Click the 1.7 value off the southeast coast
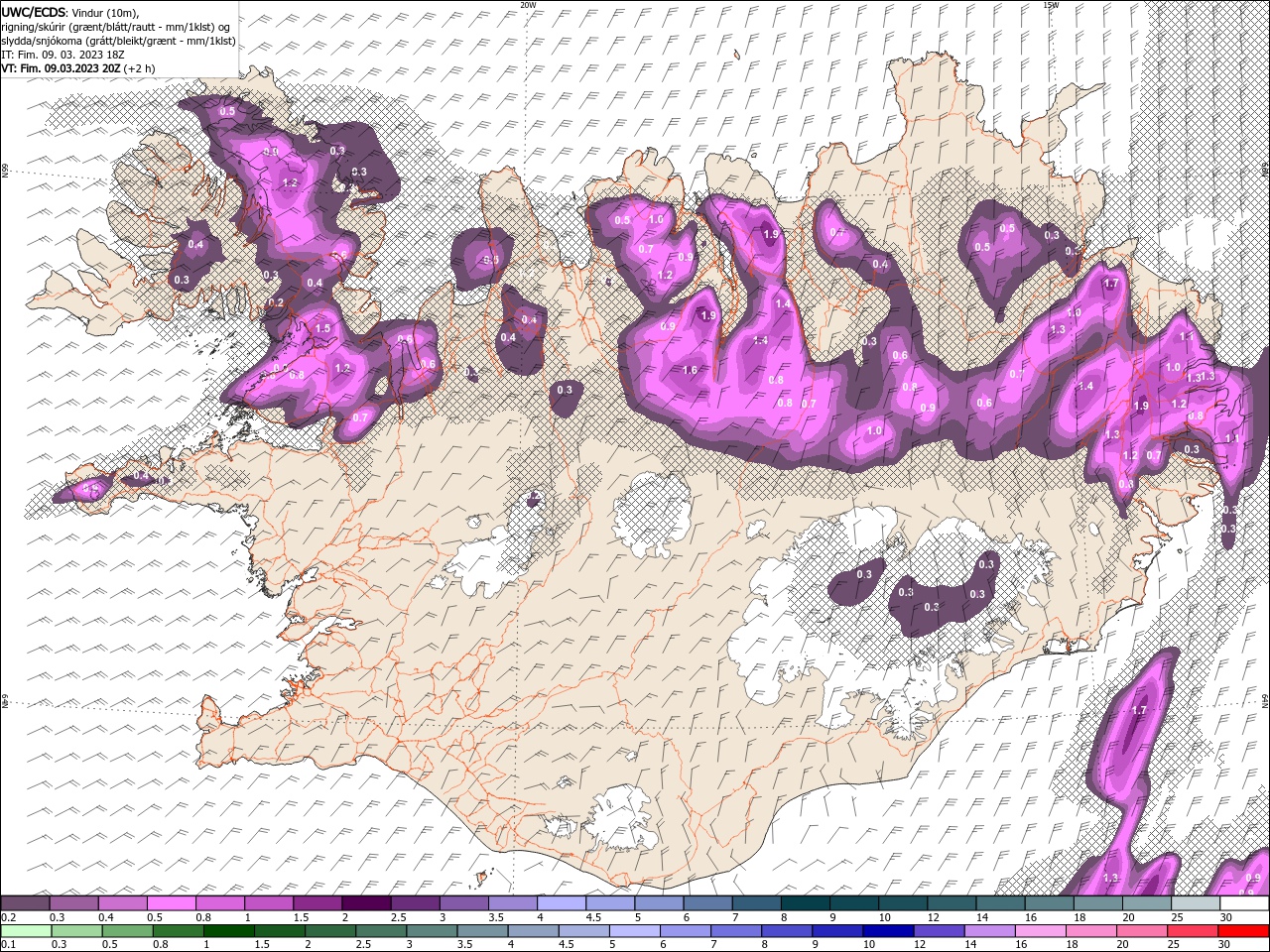This screenshot has width=1270, height=952. click(x=1139, y=711)
